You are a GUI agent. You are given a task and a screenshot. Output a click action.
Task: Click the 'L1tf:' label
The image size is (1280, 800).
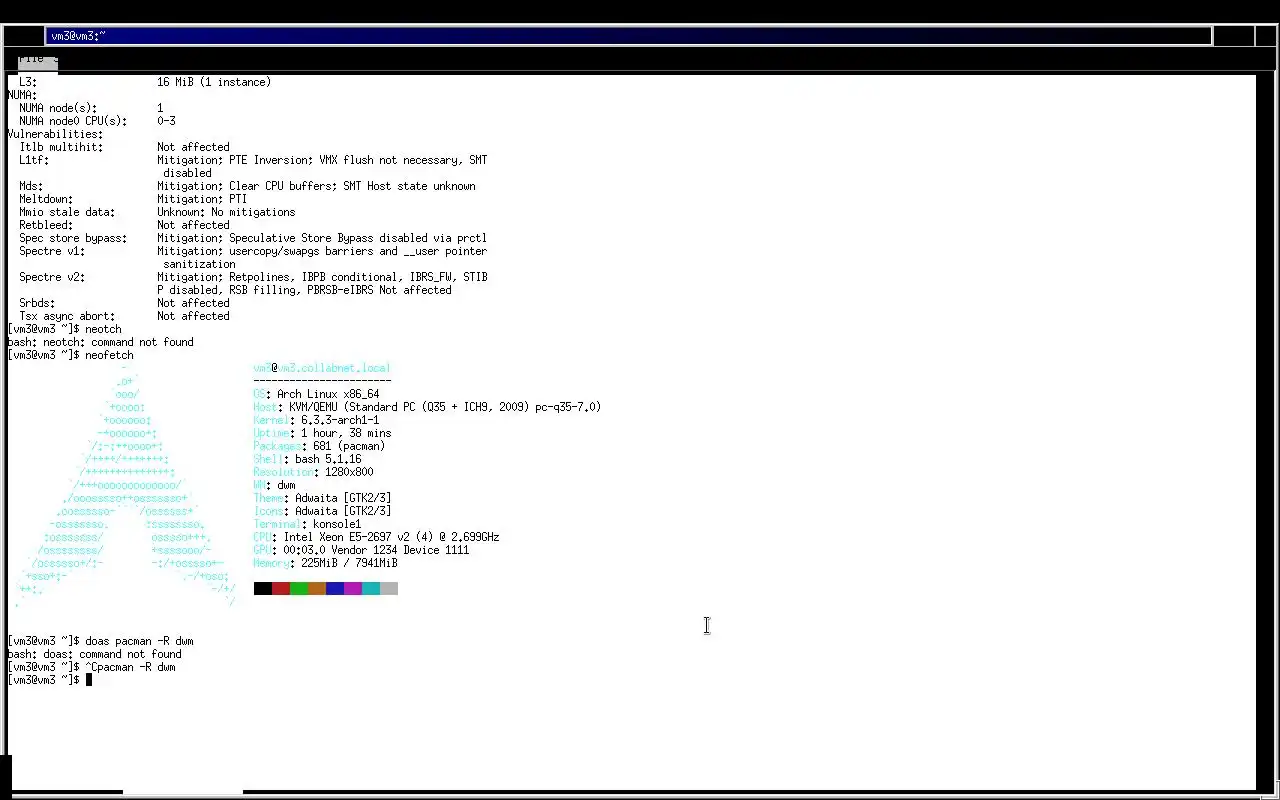click(x=34, y=160)
